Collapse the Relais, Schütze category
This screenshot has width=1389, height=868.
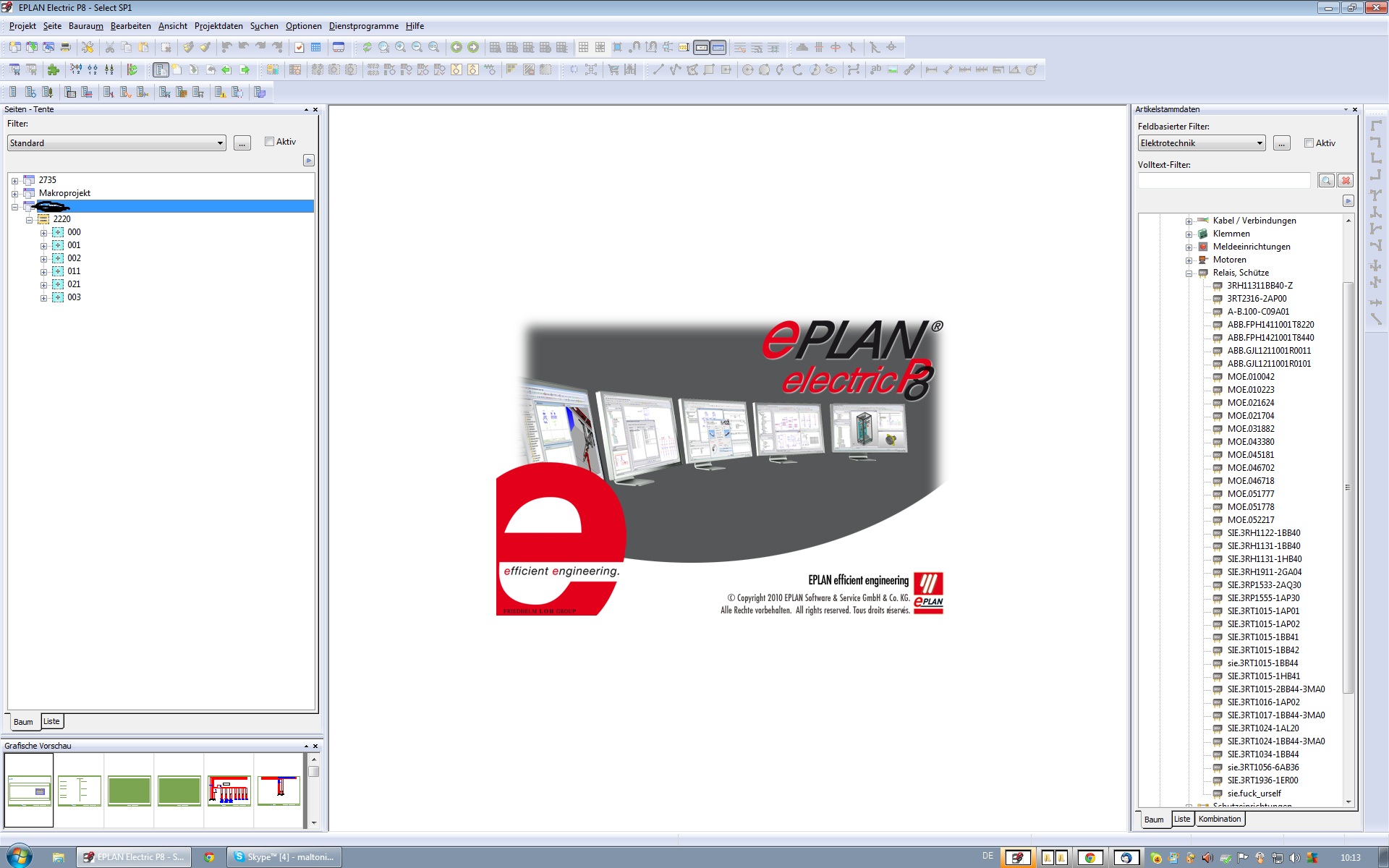pos(1189,273)
